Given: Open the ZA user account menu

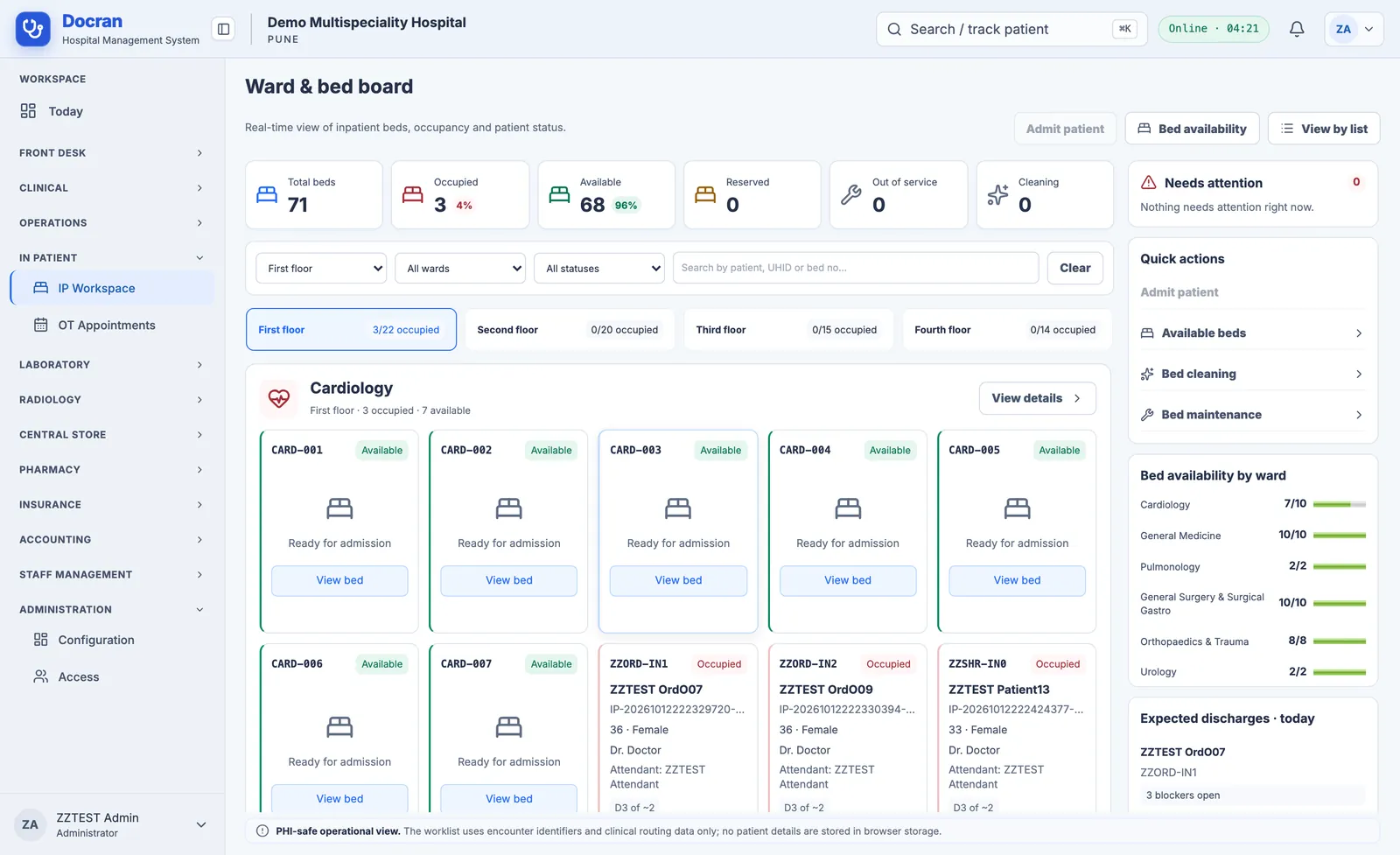Looking at the screenshot, I should click(x=1354, y=29).
